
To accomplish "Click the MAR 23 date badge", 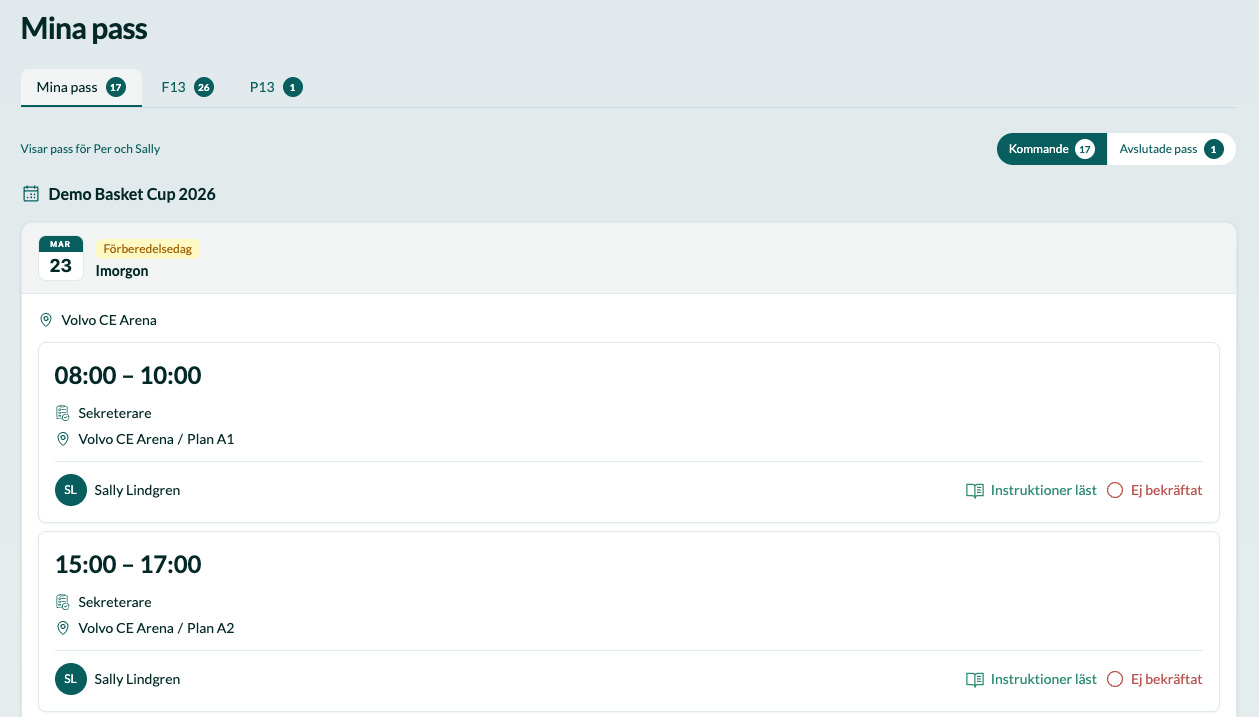I will coord(61,258).
